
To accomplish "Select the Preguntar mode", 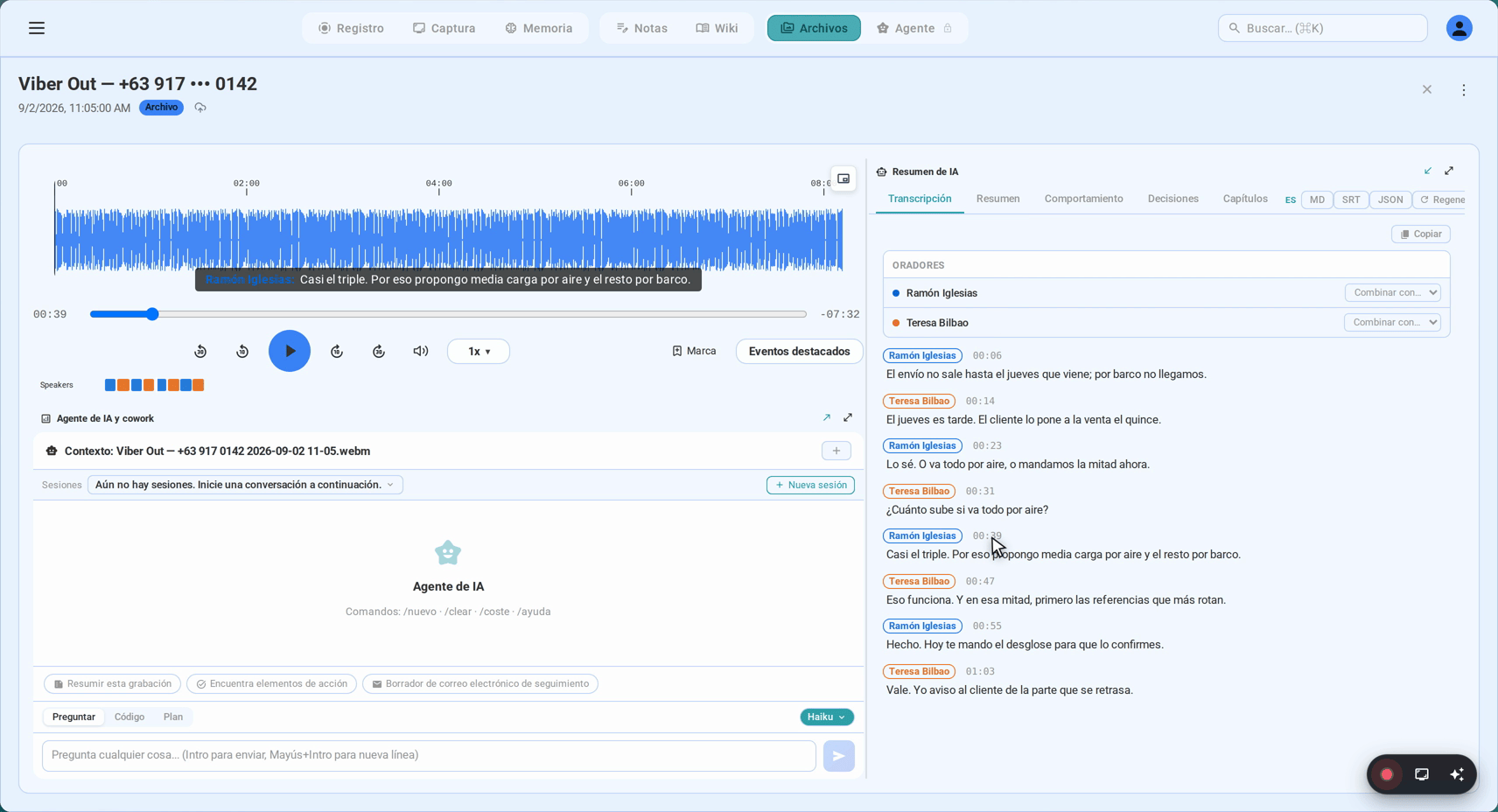I will (73, 717).
